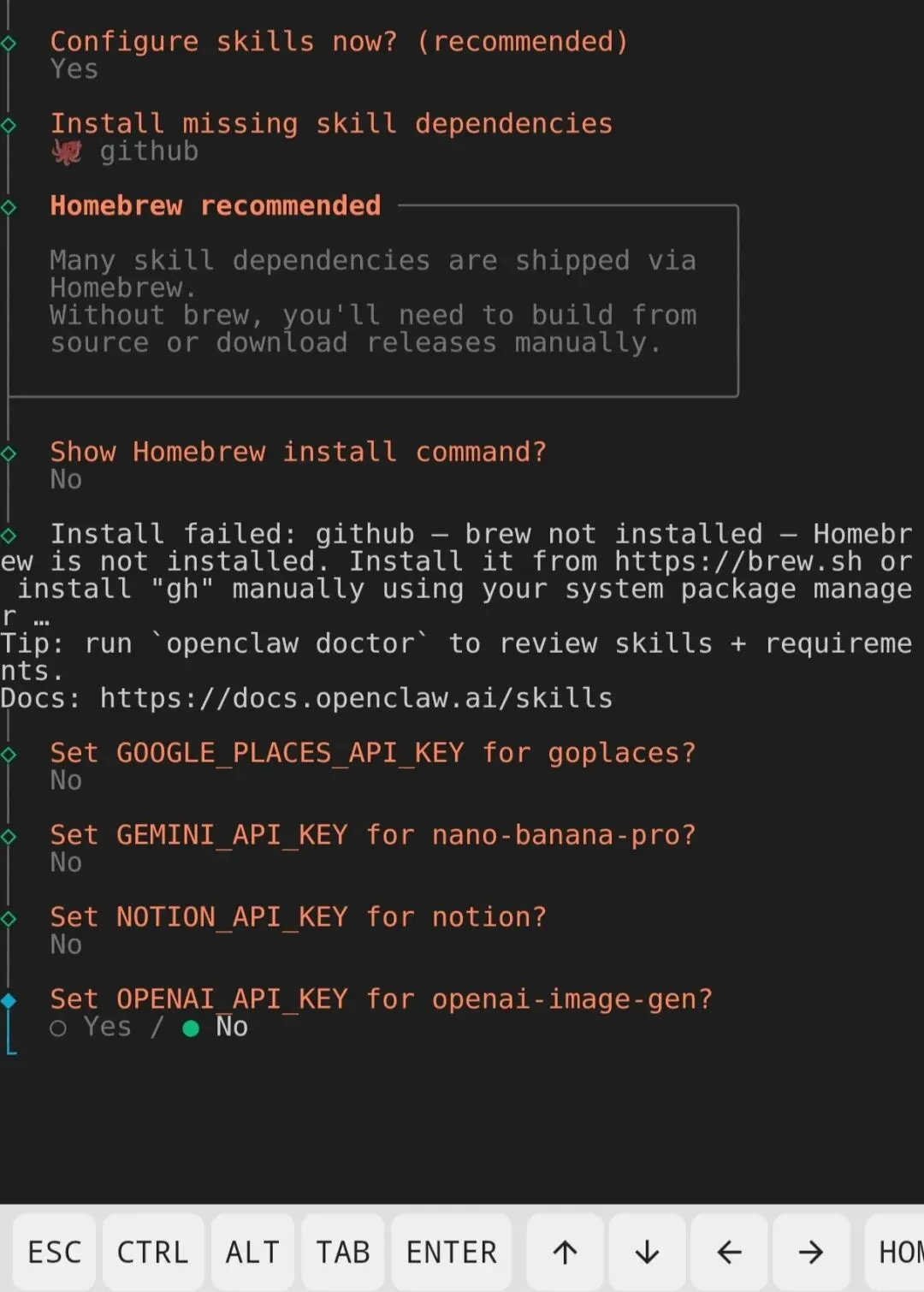Select the green No radio option

coord(215,1027)
